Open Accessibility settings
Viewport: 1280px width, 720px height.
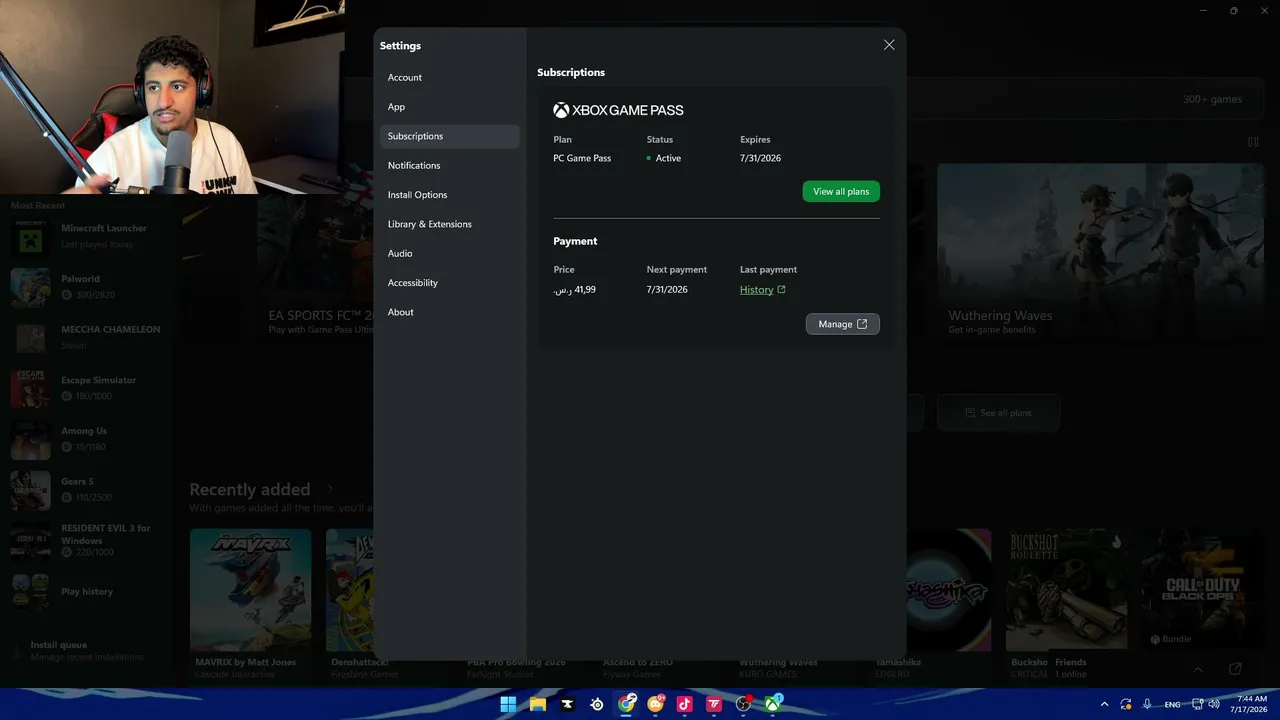449,283
